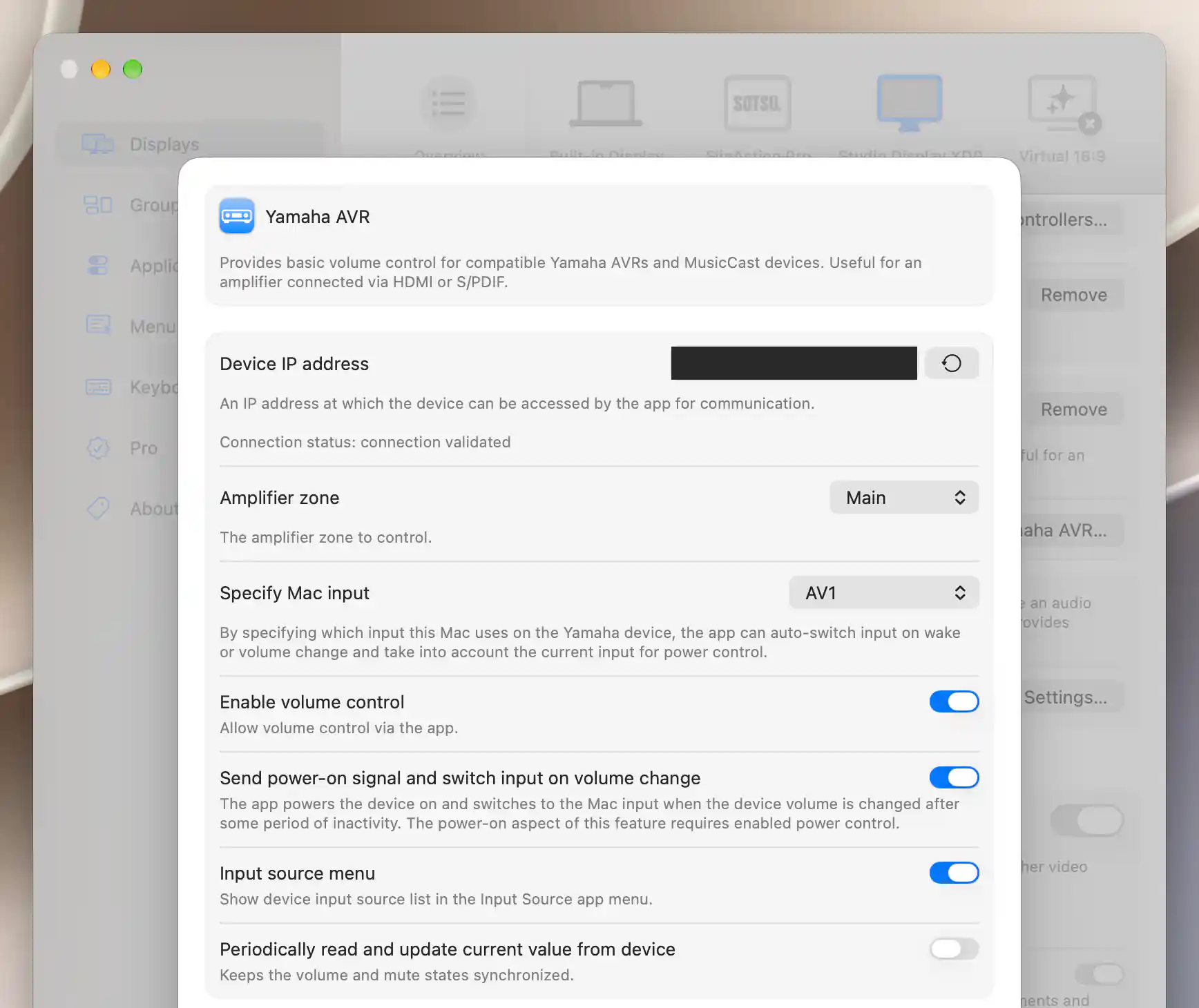This screenshot has height=1008, width=1199.
Task: Open the Amplifier zone Main dropdown
Action: click(x=904, y=497)
